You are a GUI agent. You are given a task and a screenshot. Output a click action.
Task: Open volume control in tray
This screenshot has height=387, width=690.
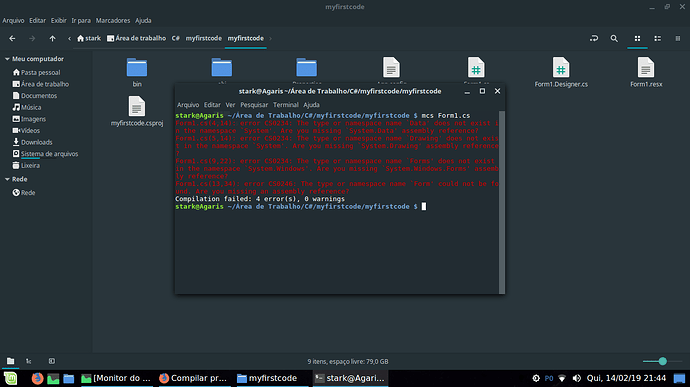(576, 378)
